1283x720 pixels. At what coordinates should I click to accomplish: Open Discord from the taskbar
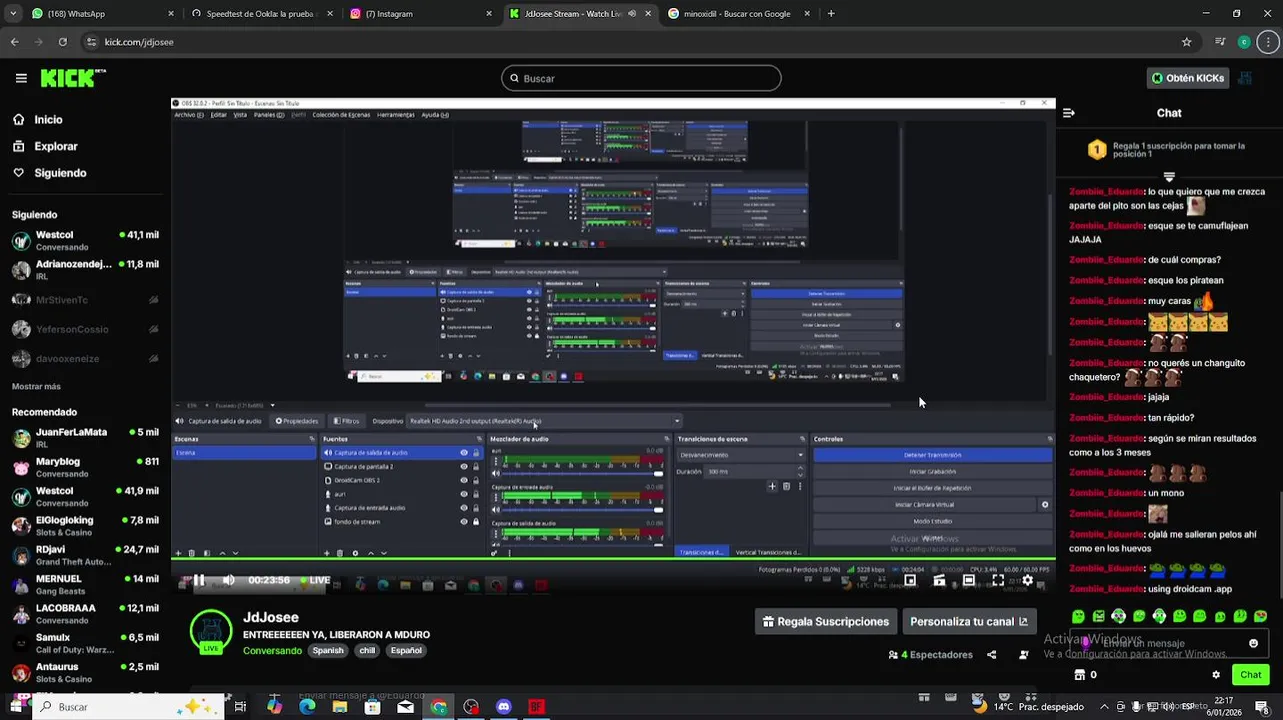[503, 707]
